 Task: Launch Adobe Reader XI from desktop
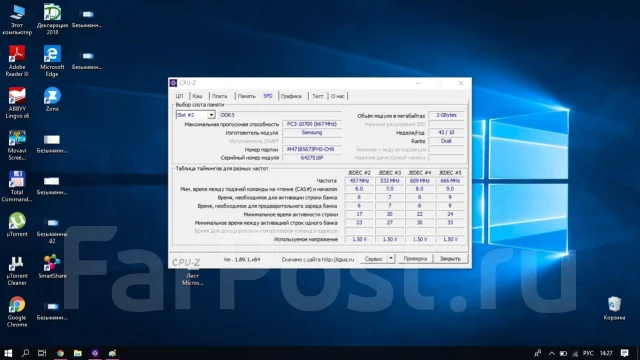click(17, 61)
